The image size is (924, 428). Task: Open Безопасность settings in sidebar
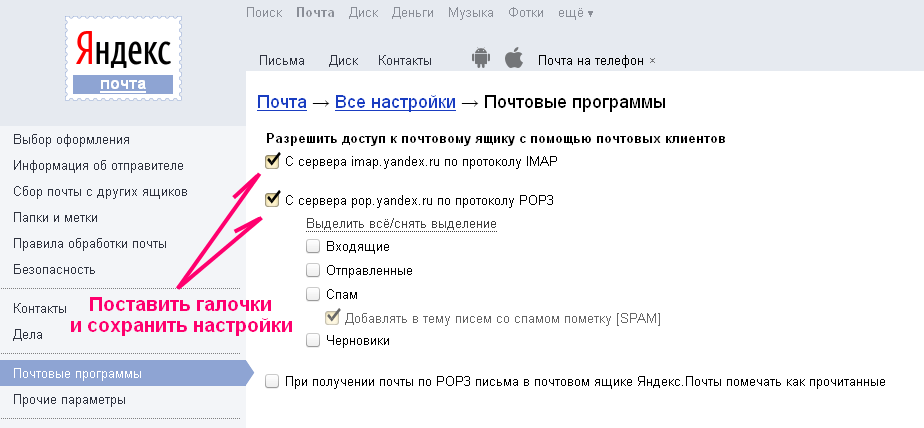(54, 269)
